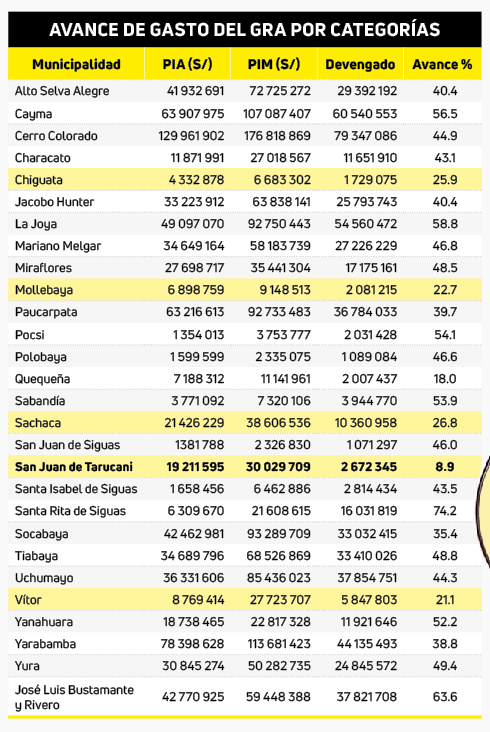
Task: Select Yarabamba PIM value 113 681 423
Action: pos(279,644)
